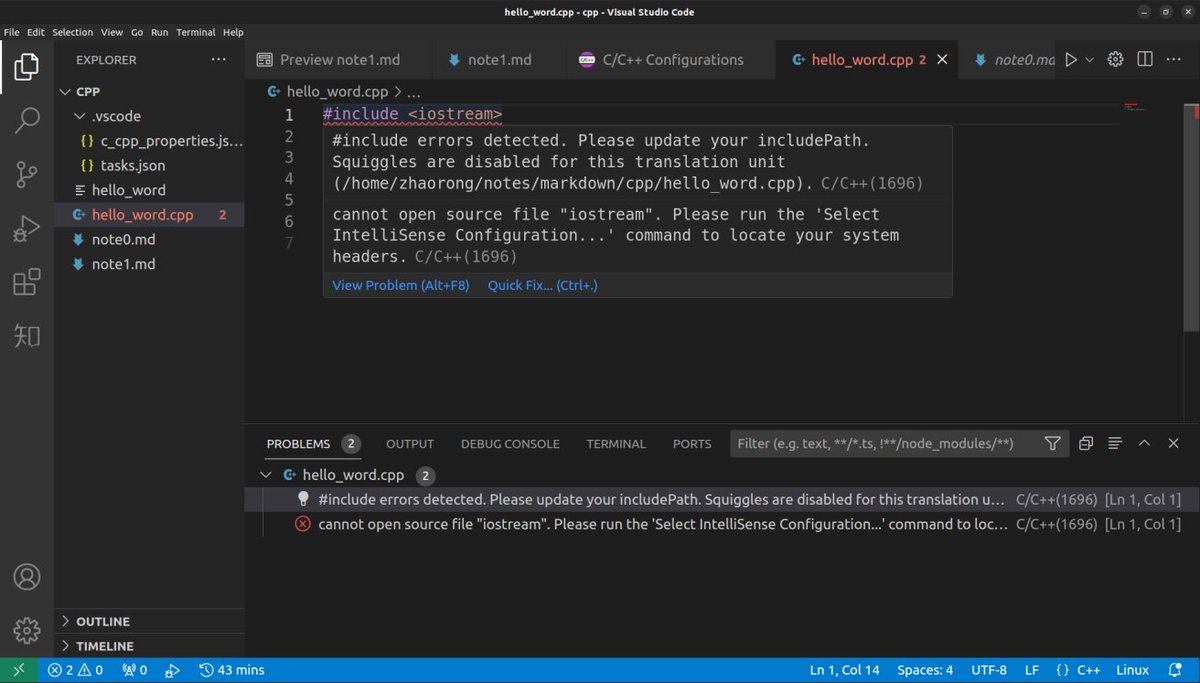Click the editor settings gear icon
Screen dimensions: 1200x683
coord(1116,60)
